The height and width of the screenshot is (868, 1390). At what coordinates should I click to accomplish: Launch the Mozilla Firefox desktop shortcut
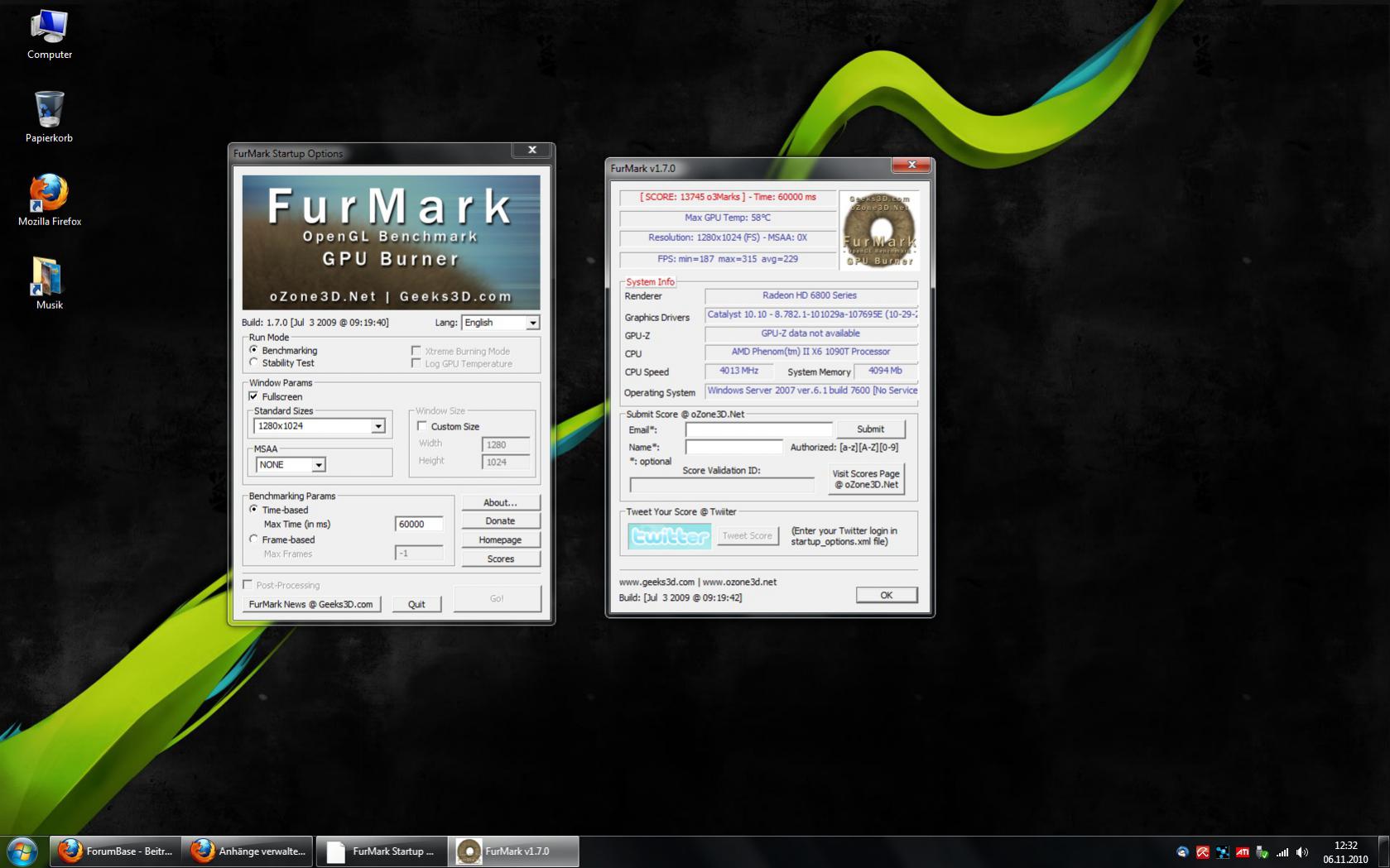coord(50,199)
